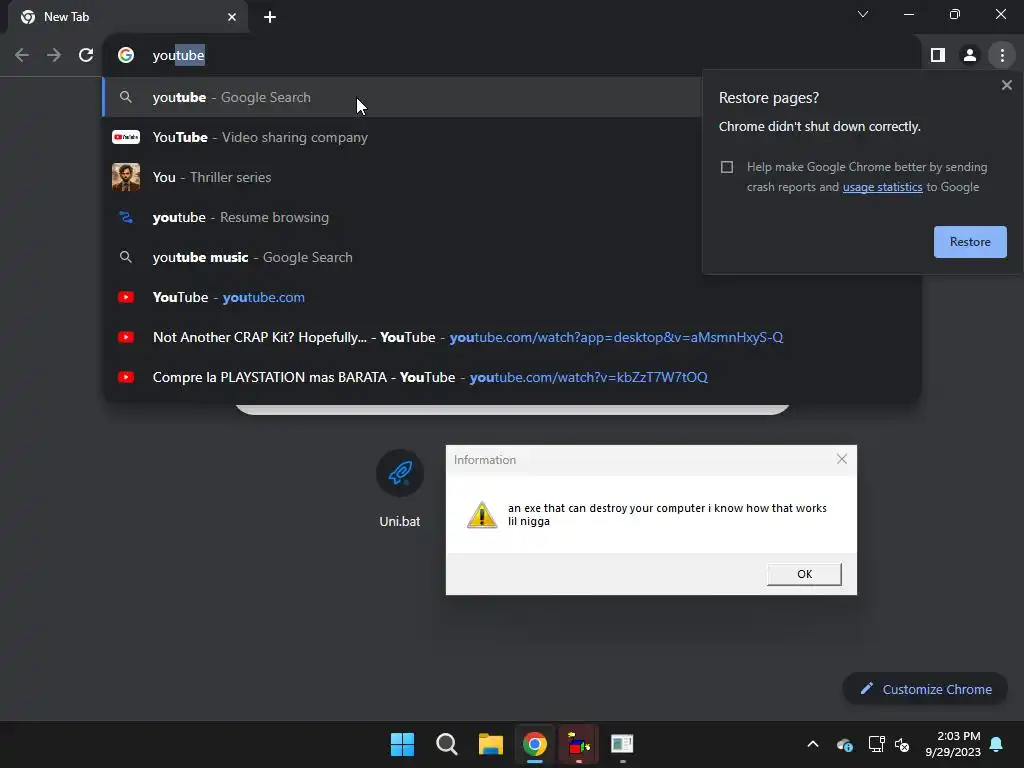Viewport: 1024px width, 768px height.
Task: Close the New Tab tab
Action: pyautogui.click(x=232, y=17)
